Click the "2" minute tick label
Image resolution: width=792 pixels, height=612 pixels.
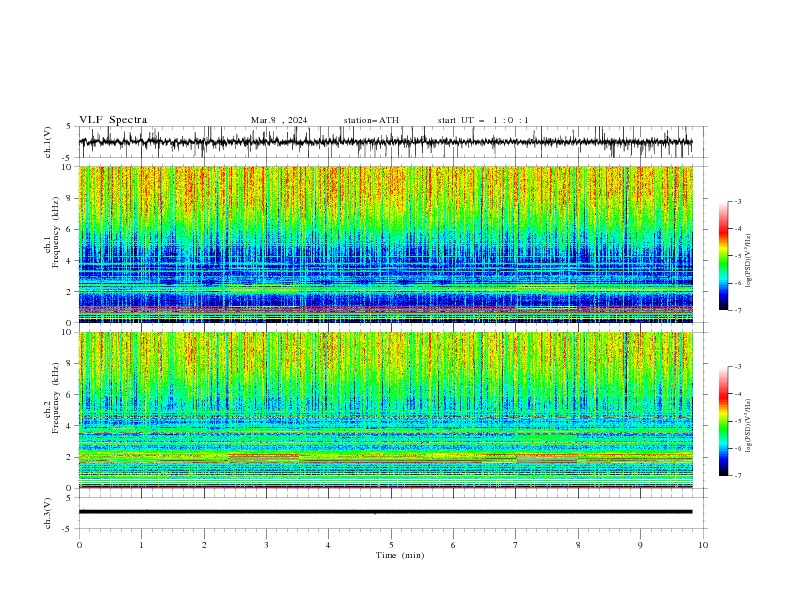[x=204, y=545]
